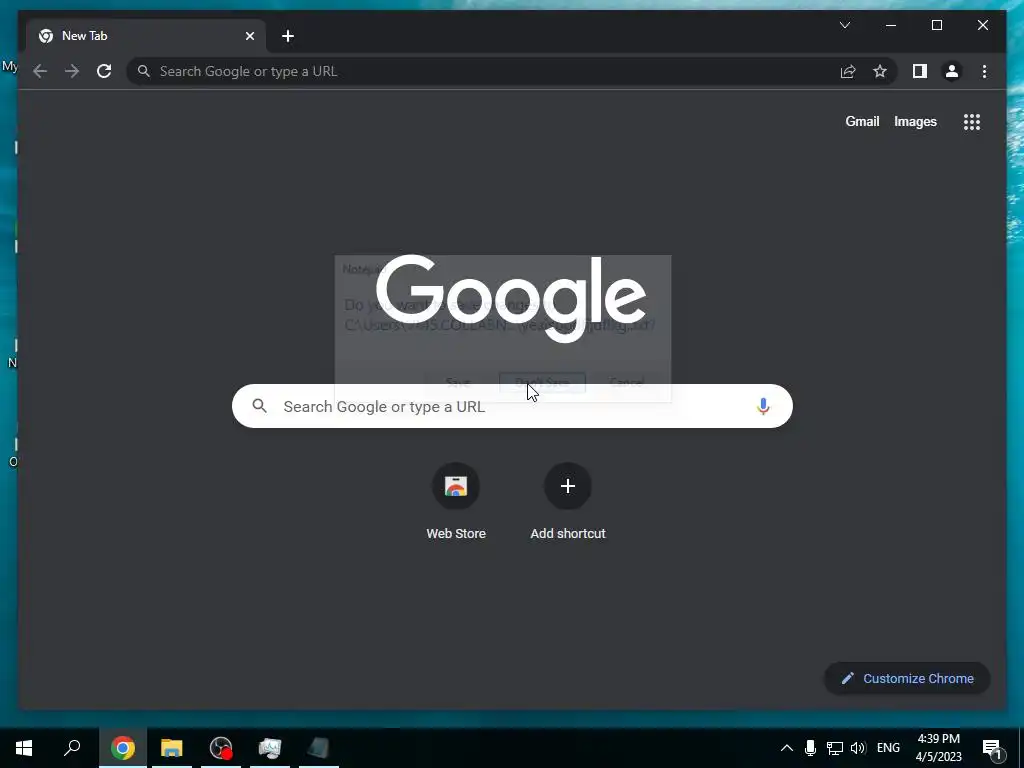
Task: Switch to Chrome in the taskbar
Action: 123,748
